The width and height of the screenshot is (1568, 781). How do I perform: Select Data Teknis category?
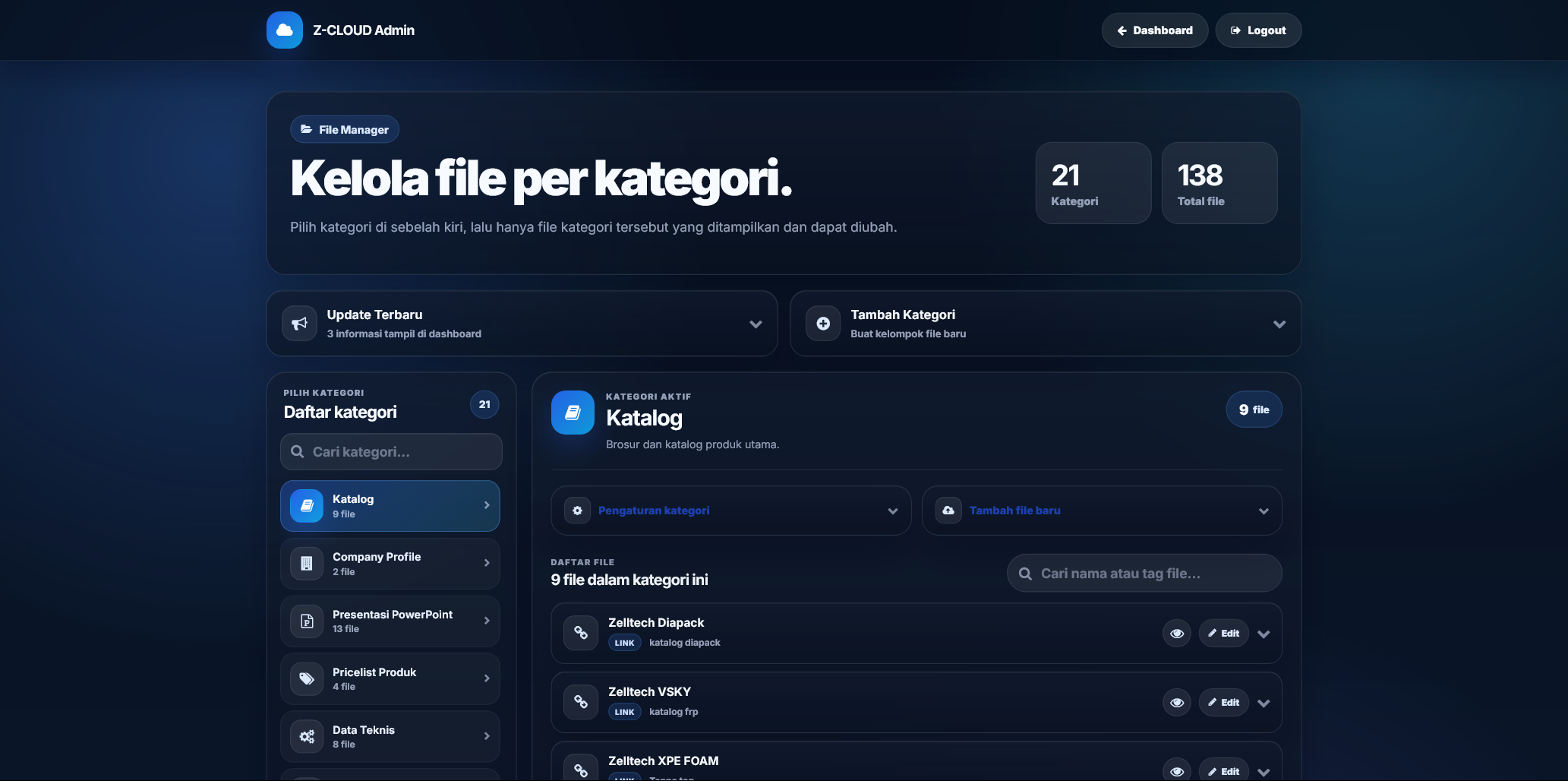390,737
